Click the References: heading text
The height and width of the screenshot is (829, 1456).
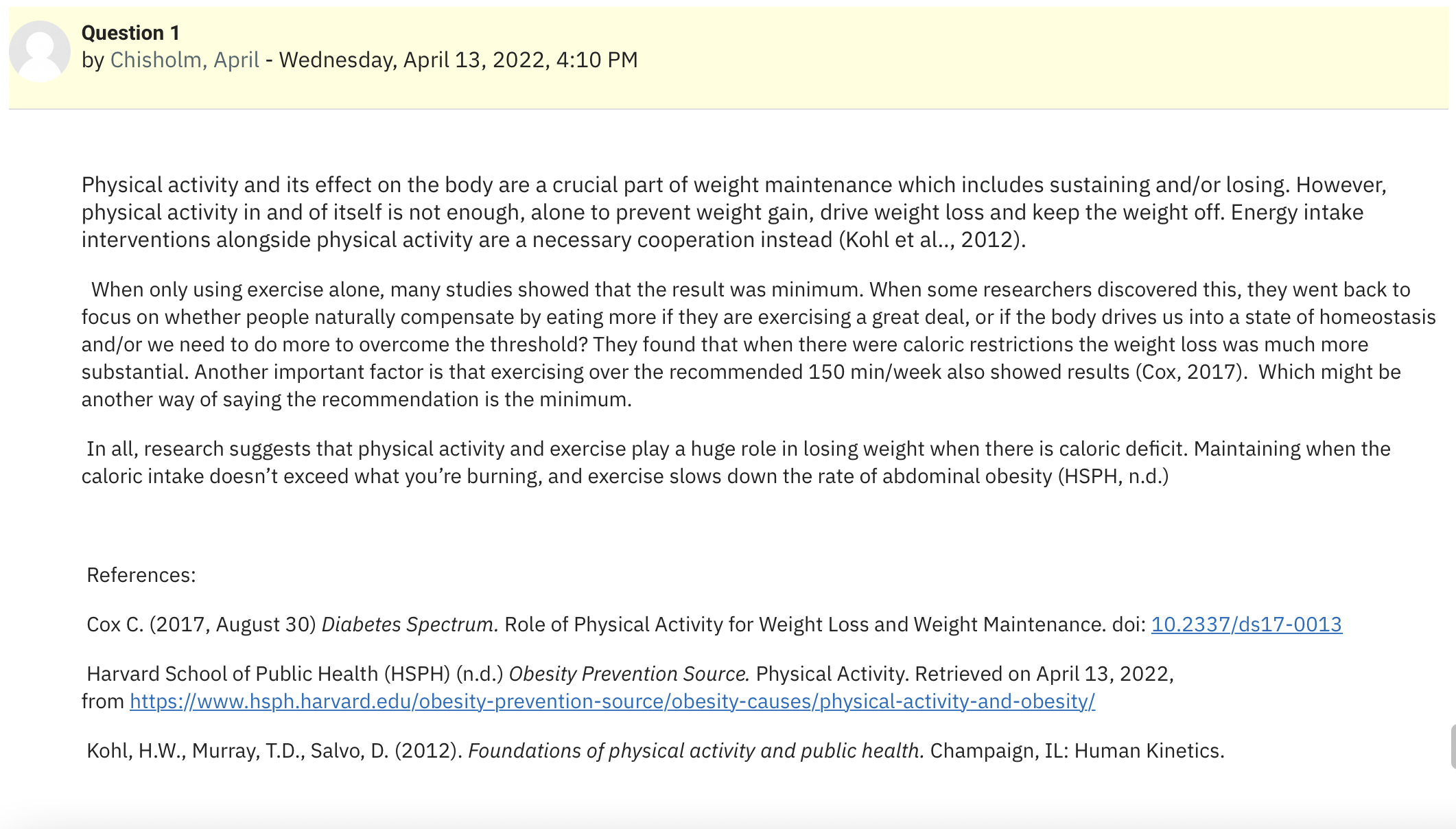pyautogui.click(x=141, y=575)
